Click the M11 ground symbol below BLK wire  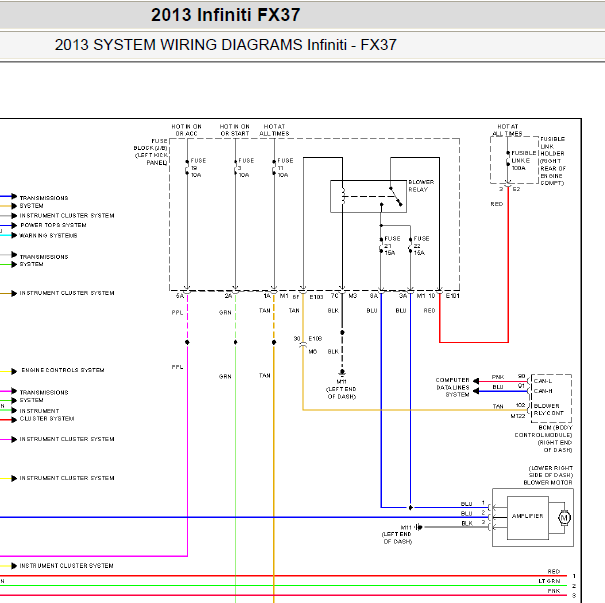point(342,372)
